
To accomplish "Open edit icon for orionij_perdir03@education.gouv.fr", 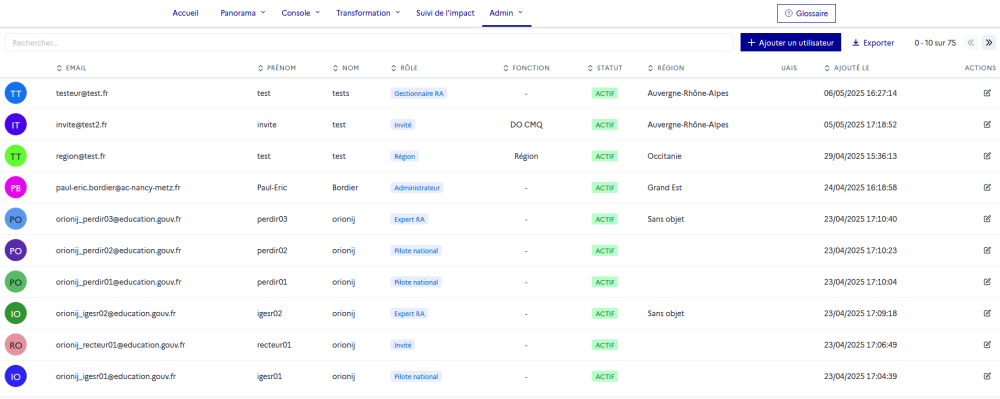I will pyautogui.click(x=987, y=219).
